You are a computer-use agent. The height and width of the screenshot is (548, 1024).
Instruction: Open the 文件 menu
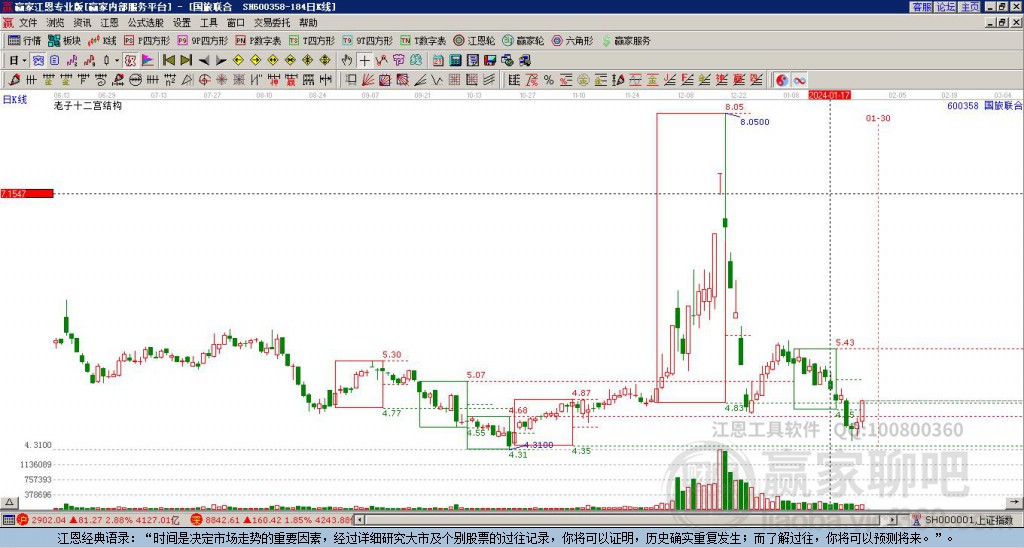pos(28,23)
